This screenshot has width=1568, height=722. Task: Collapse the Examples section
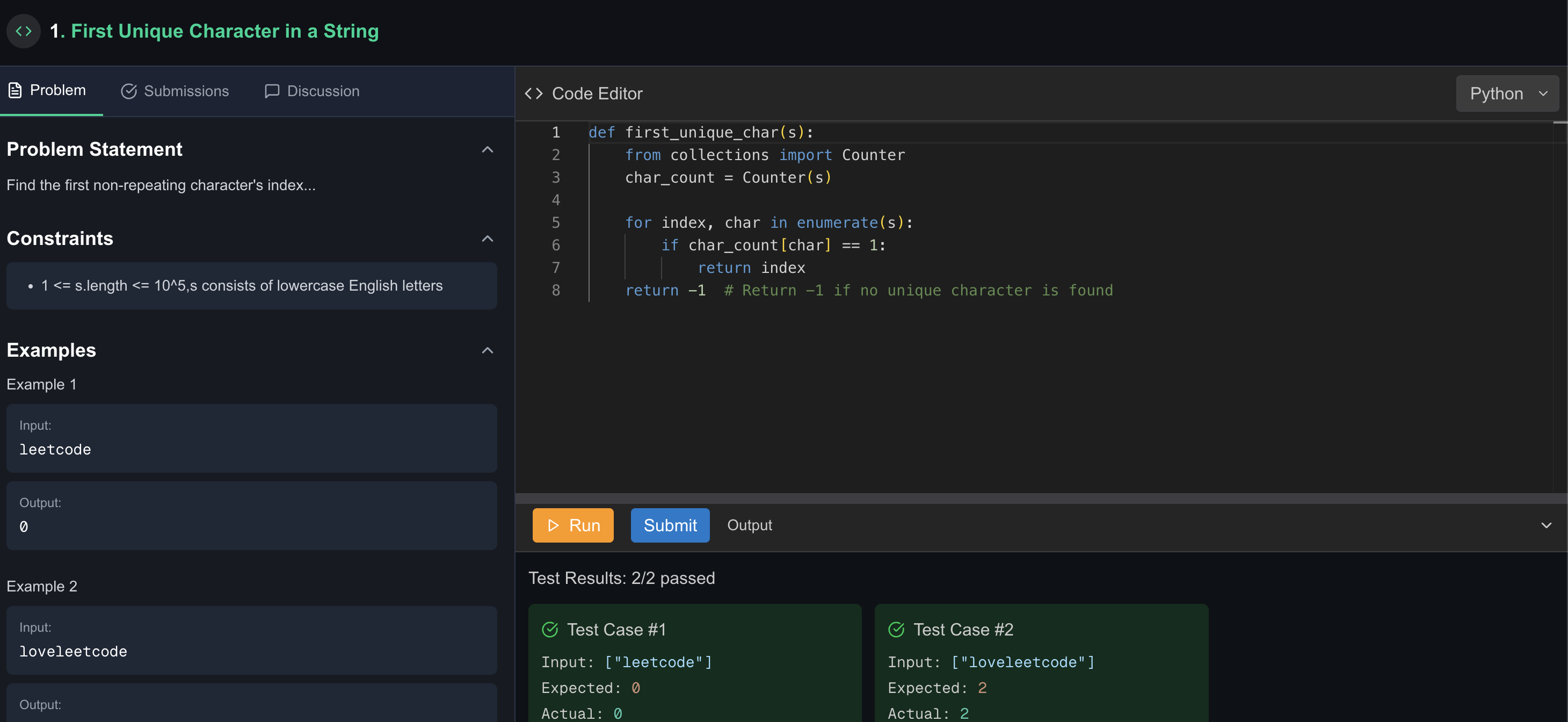pyautogui.click(x=488, y=351)
